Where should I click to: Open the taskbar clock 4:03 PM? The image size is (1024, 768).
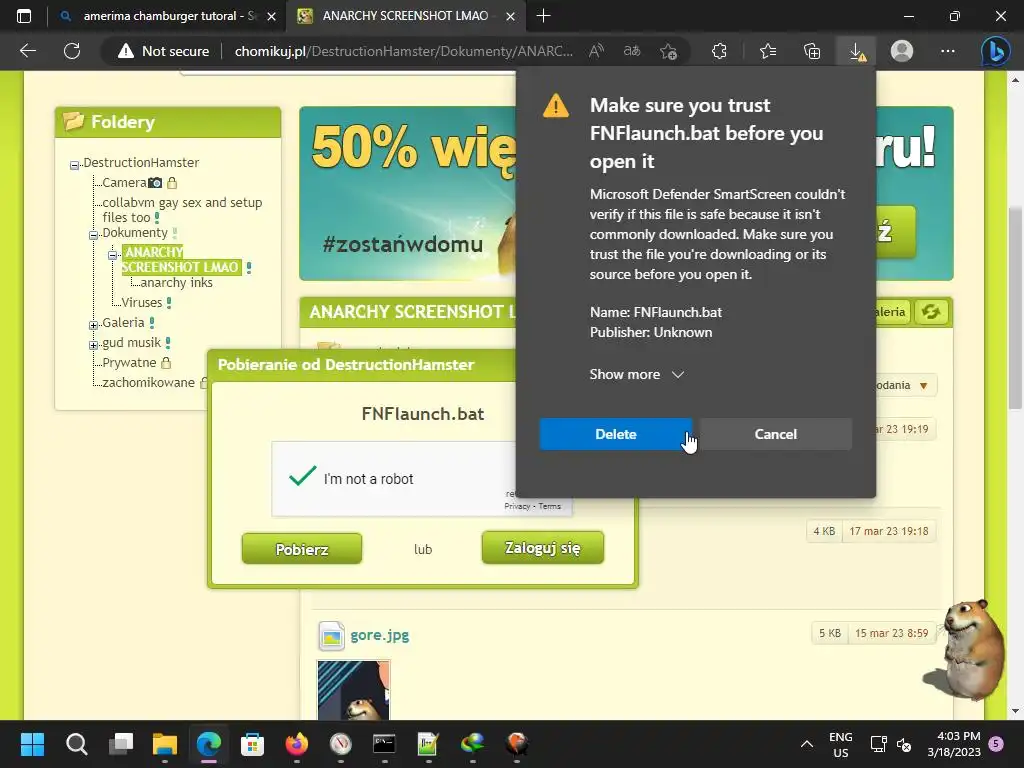point(954,744)
